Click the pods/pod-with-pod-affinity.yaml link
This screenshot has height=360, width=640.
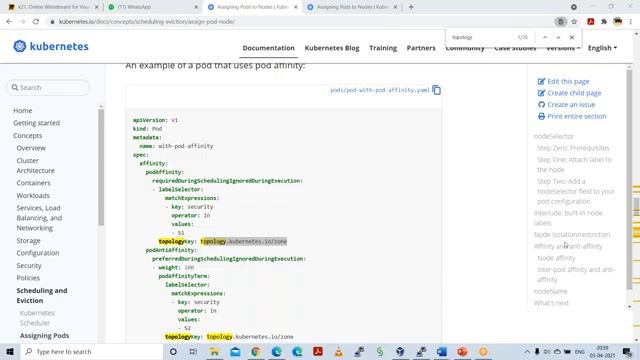(x=380, y=90)
